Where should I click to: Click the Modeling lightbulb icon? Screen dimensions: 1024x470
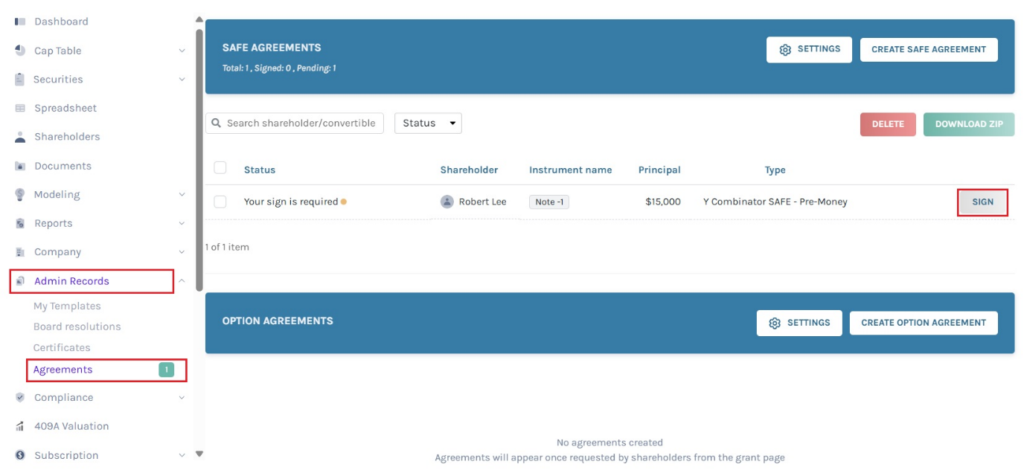20,195
